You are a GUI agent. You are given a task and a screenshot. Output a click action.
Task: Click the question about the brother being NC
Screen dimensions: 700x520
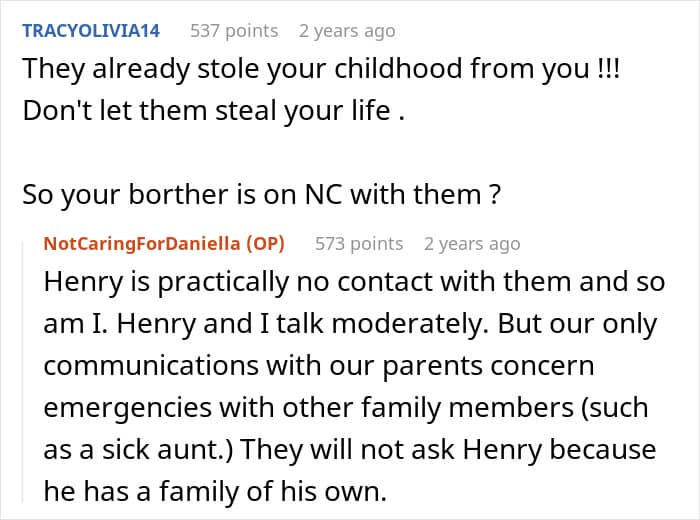pyautogui.click(x=260, y=194)
